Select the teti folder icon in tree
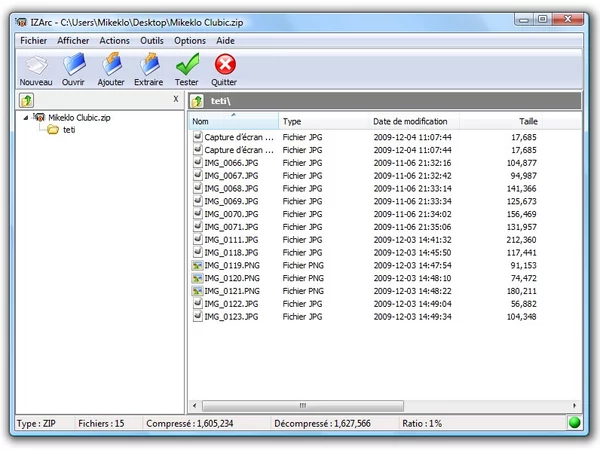600x450 pixels. point(53,130)
